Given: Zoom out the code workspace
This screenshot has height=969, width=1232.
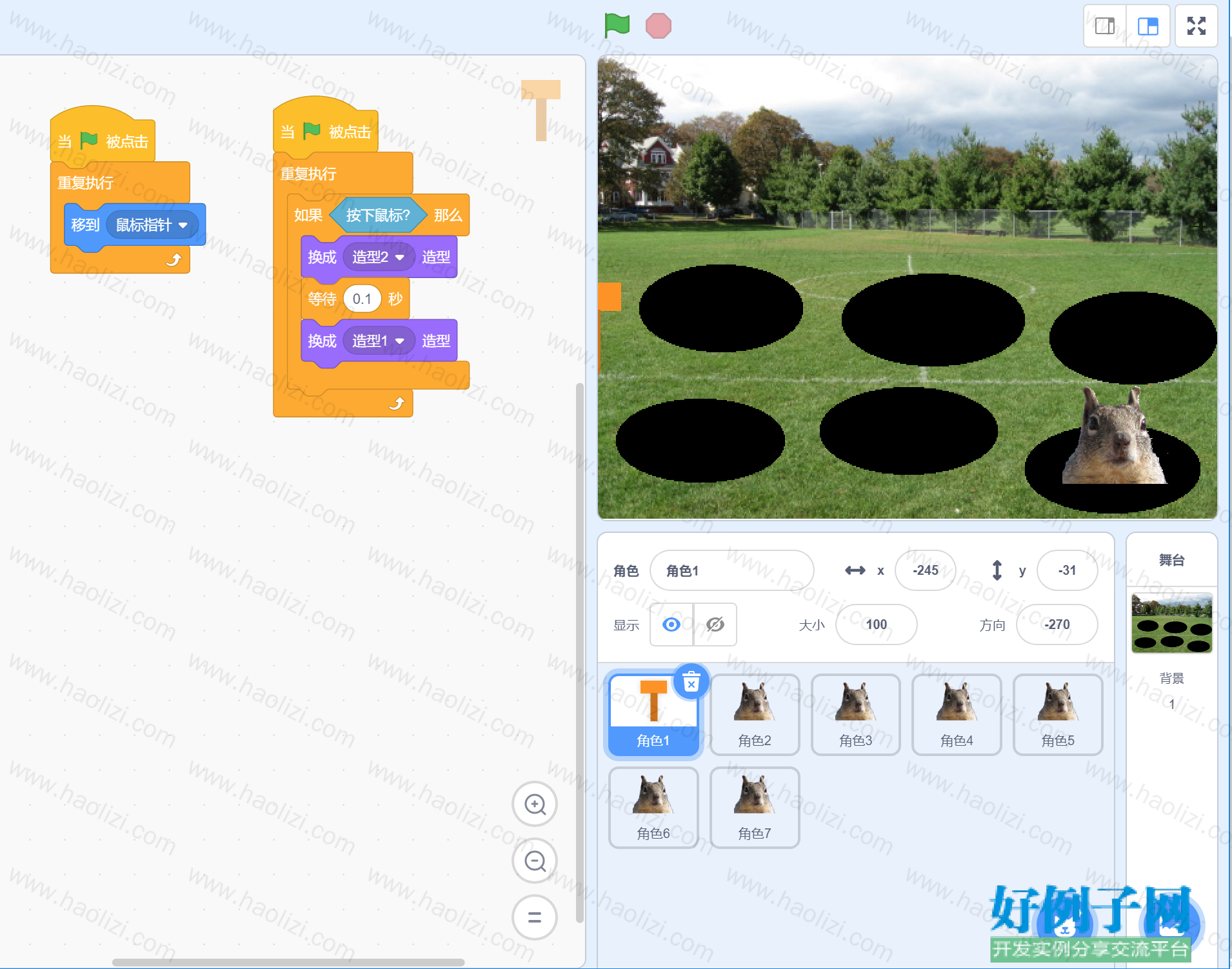Looking at the screenshot, I should [535, 861].
